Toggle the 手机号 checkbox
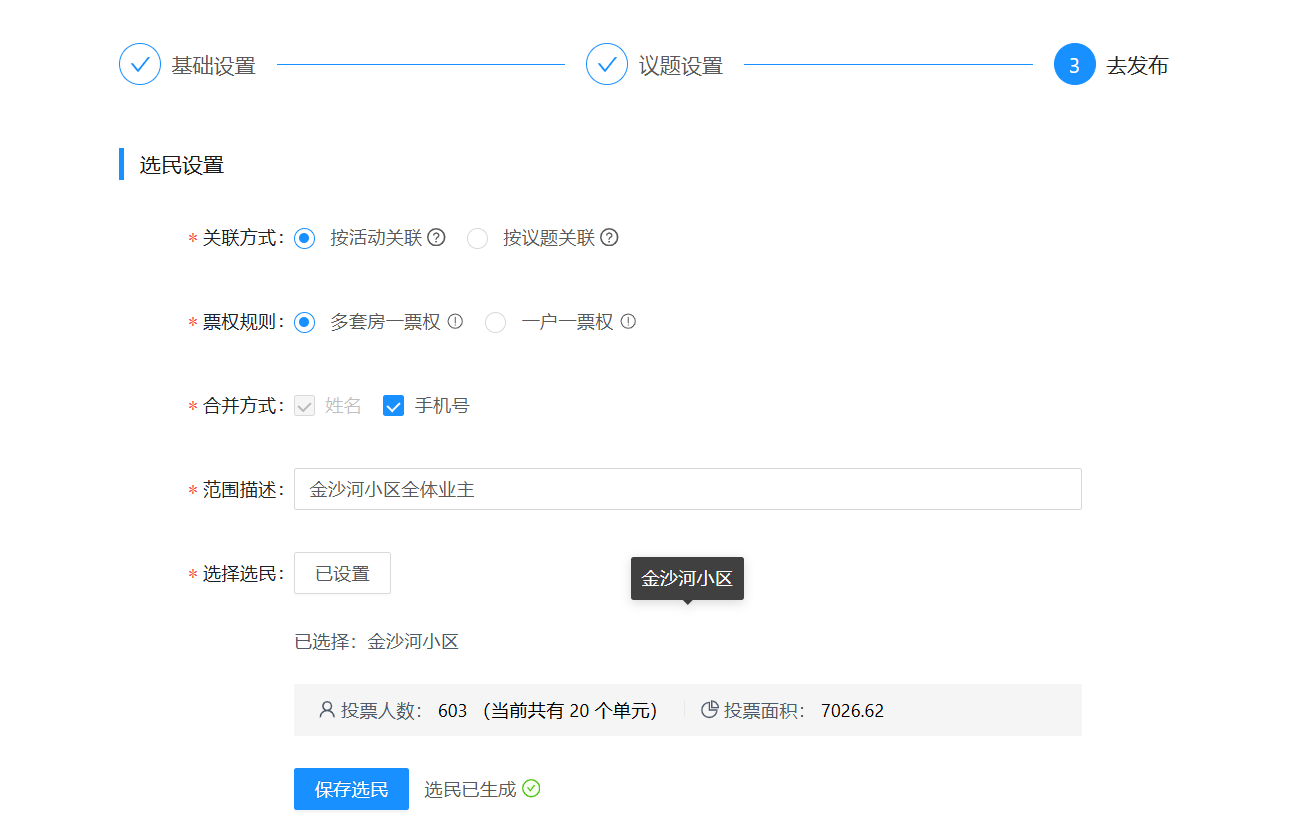The height and width of the screenshot is (830, 1302). click(393, 406)
